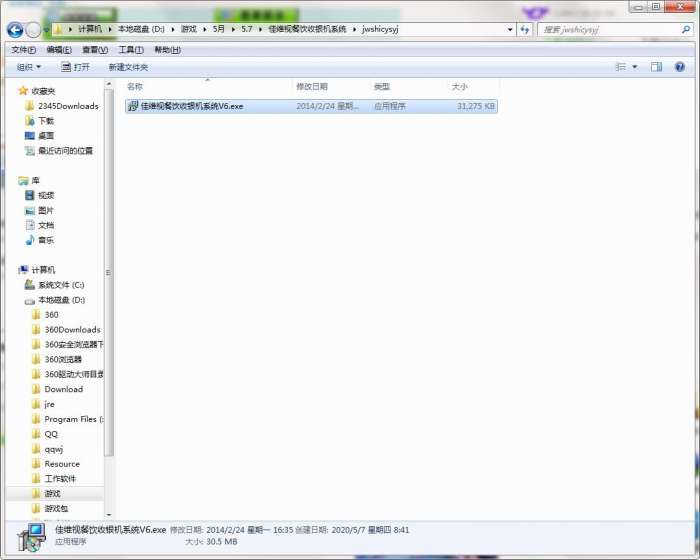Click the 360 folder icon
Viewport: 700px width, 560px height.
click(37, 314)
